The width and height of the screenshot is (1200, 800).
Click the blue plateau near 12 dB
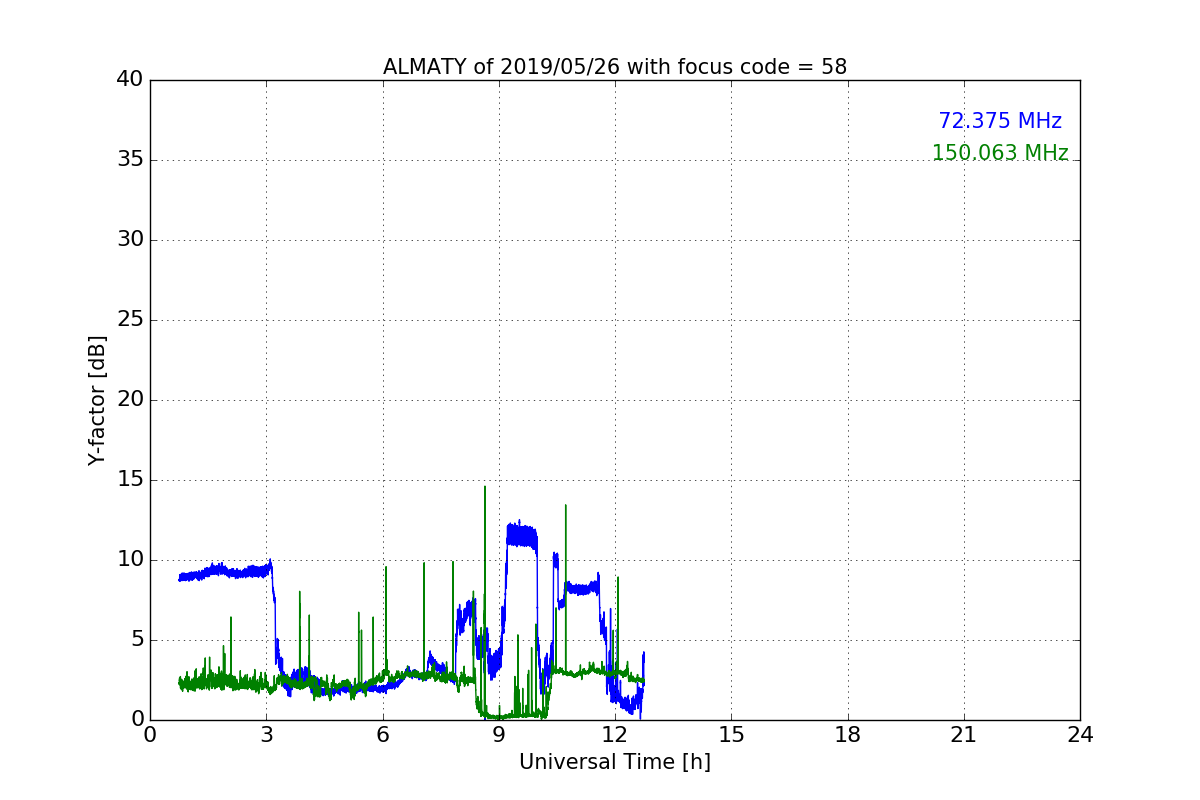pyautogui.click(x=521, y=535)
